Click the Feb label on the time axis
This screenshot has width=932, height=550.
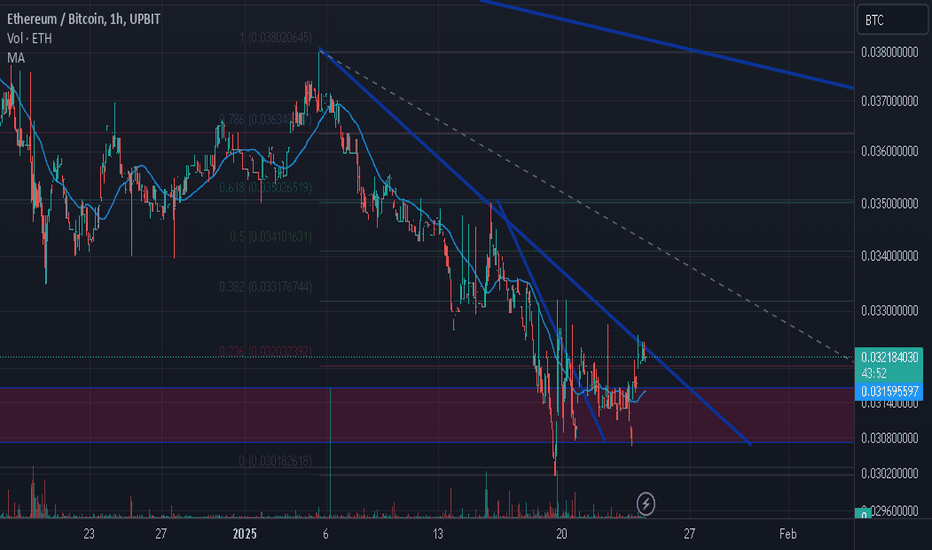pos(788,534)
